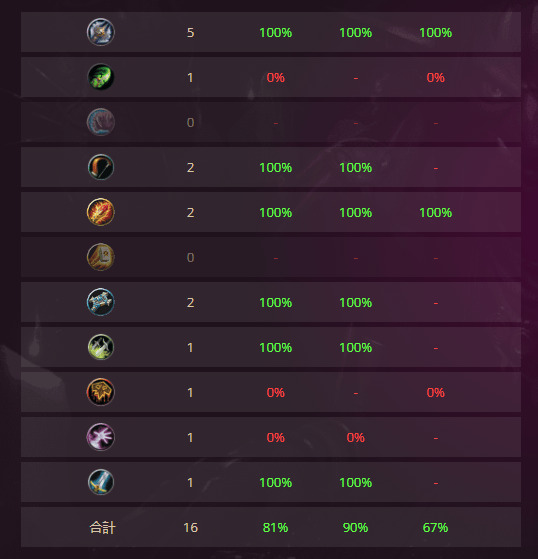Select the orange bow icon
The width and height of the screenshot is (538, 559).
point(101,167)
